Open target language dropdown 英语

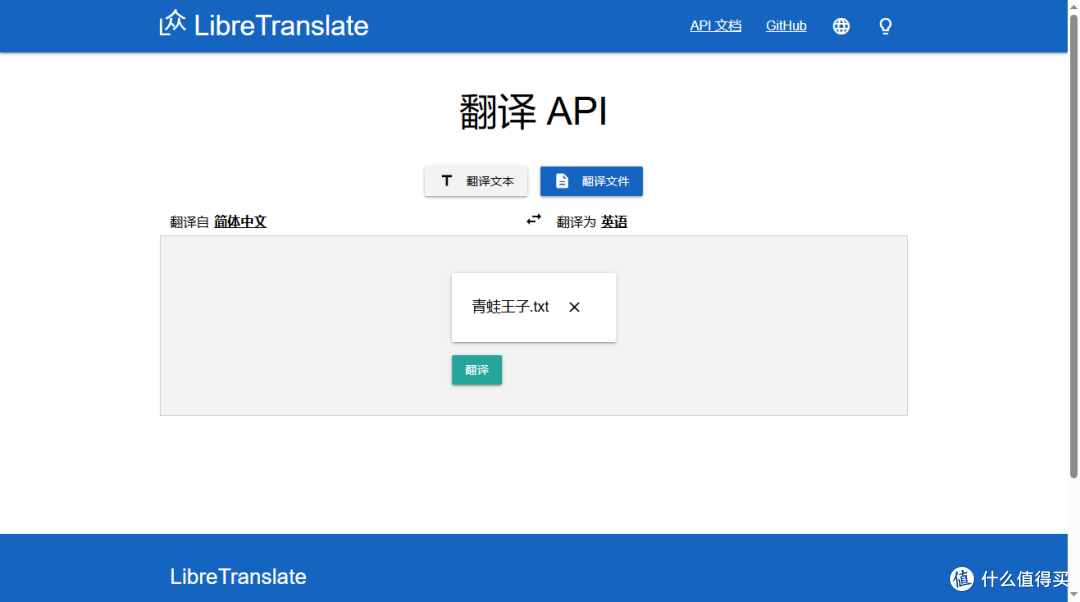[x=614, y=222]
